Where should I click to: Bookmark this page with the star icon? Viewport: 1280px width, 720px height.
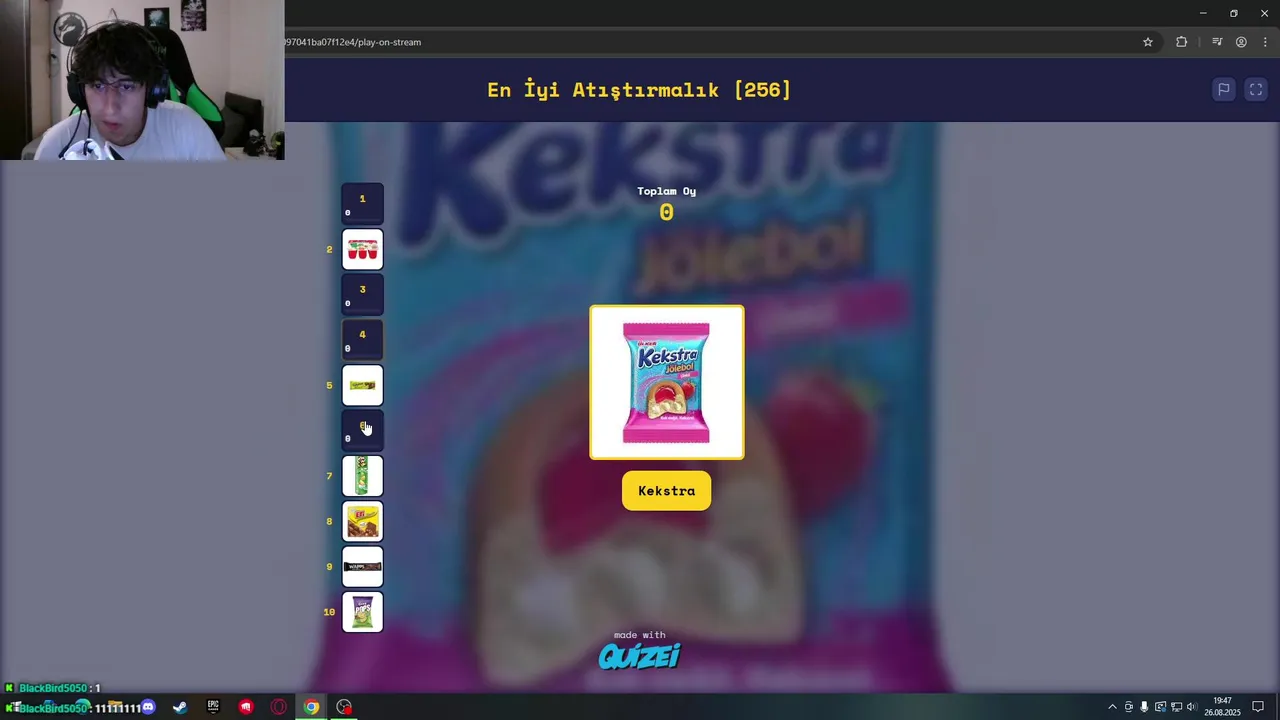[1148, 42]
